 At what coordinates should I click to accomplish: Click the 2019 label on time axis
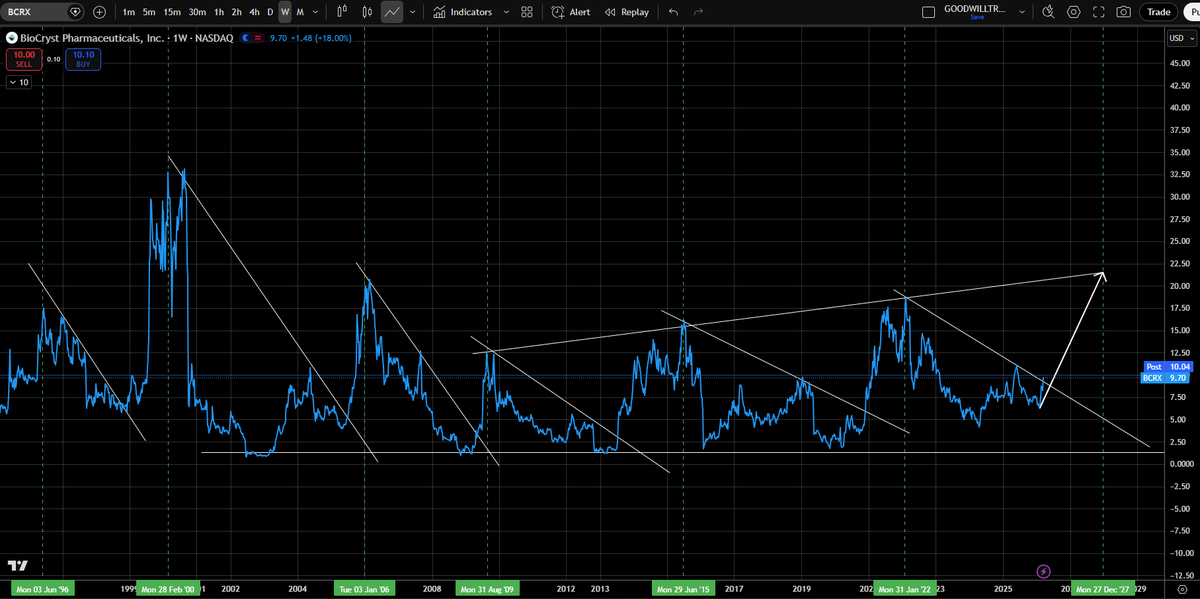(802, 589)
